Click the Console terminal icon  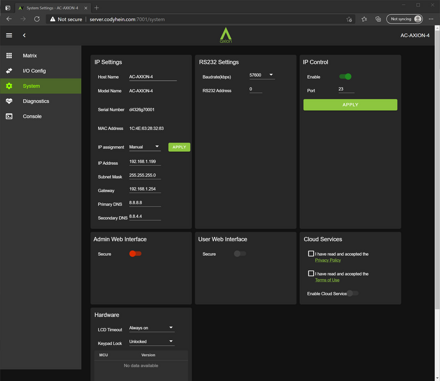tap(9, 116)
